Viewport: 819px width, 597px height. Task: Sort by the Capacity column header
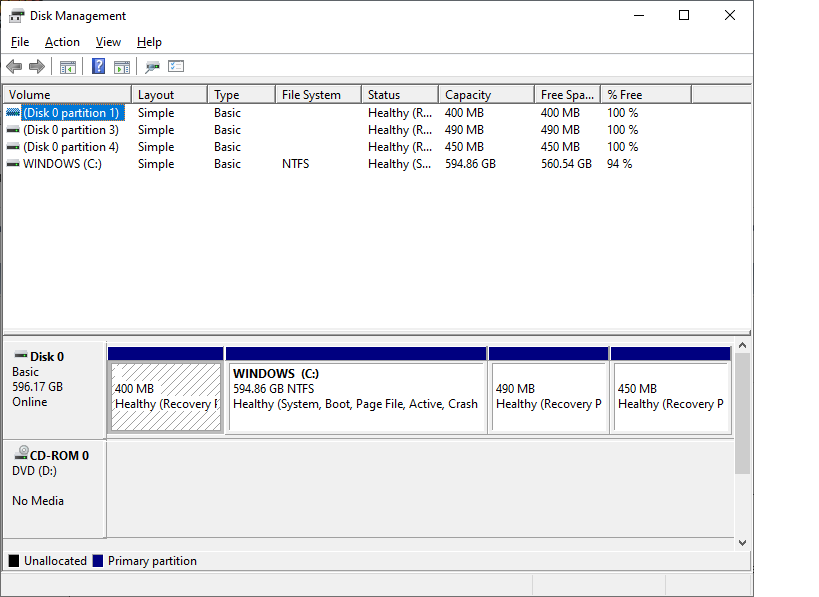pos(485,95)
